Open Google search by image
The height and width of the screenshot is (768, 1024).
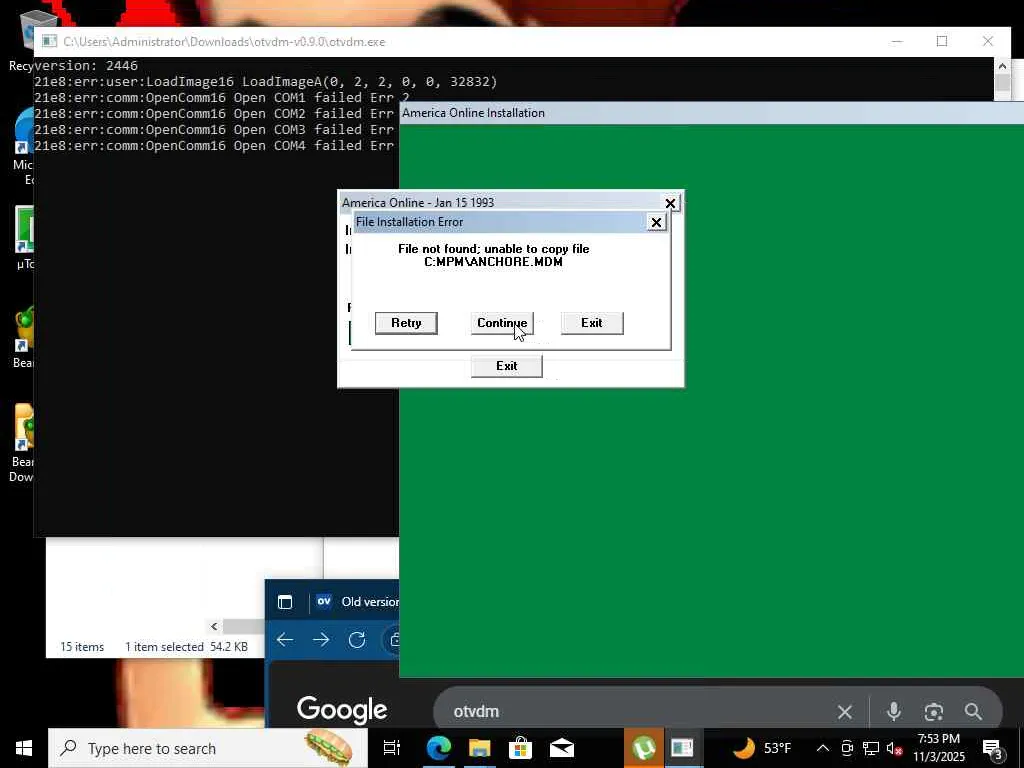[933, 711]
